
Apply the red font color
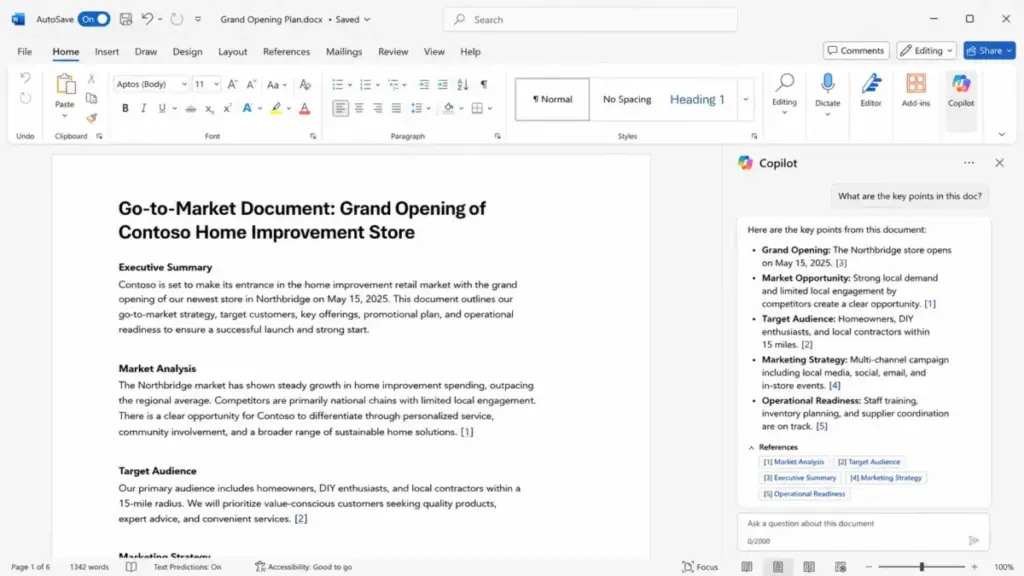coord(304,108)
